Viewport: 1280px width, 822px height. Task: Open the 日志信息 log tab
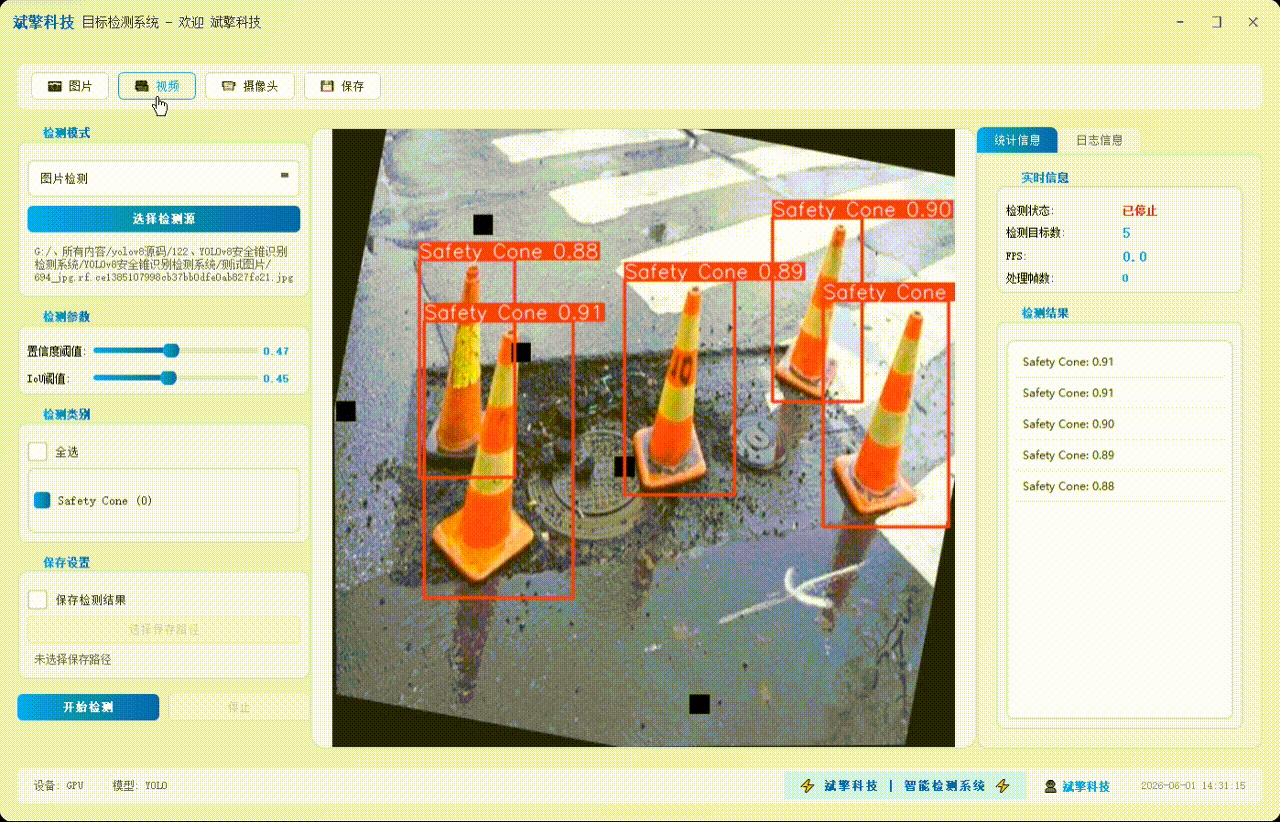(x=1099, y=140)
